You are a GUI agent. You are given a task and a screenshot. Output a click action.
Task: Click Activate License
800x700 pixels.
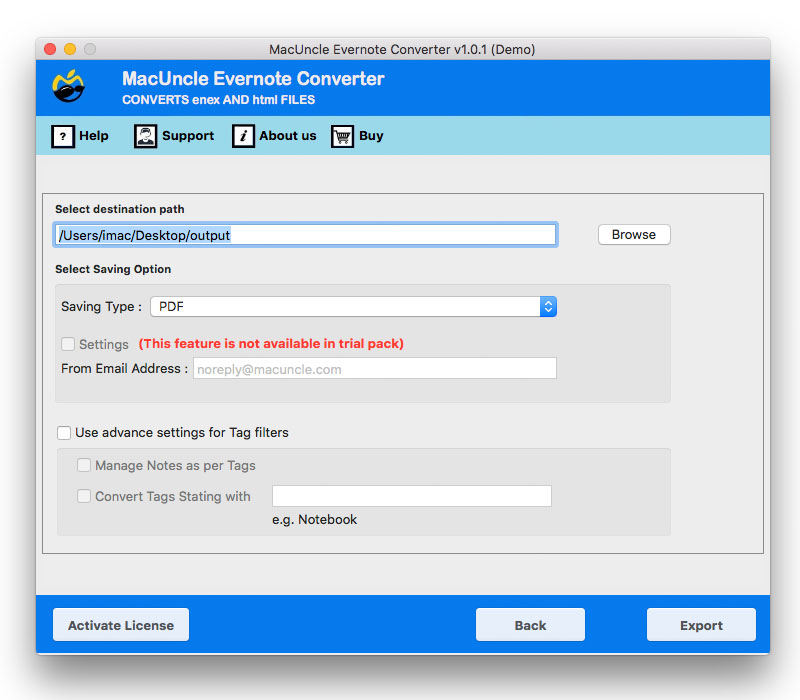120,624
